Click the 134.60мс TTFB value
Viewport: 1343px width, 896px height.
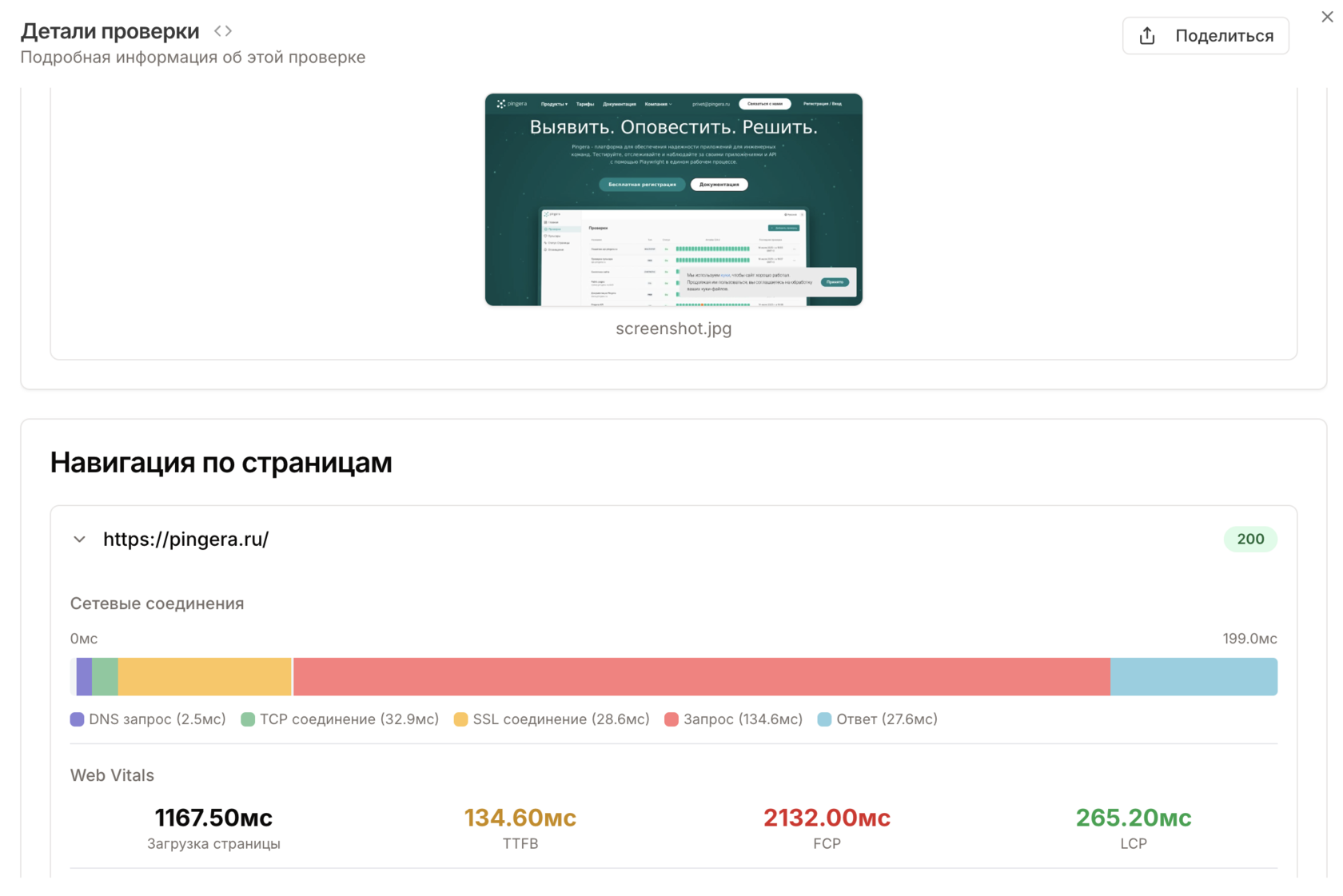point(520,818)
